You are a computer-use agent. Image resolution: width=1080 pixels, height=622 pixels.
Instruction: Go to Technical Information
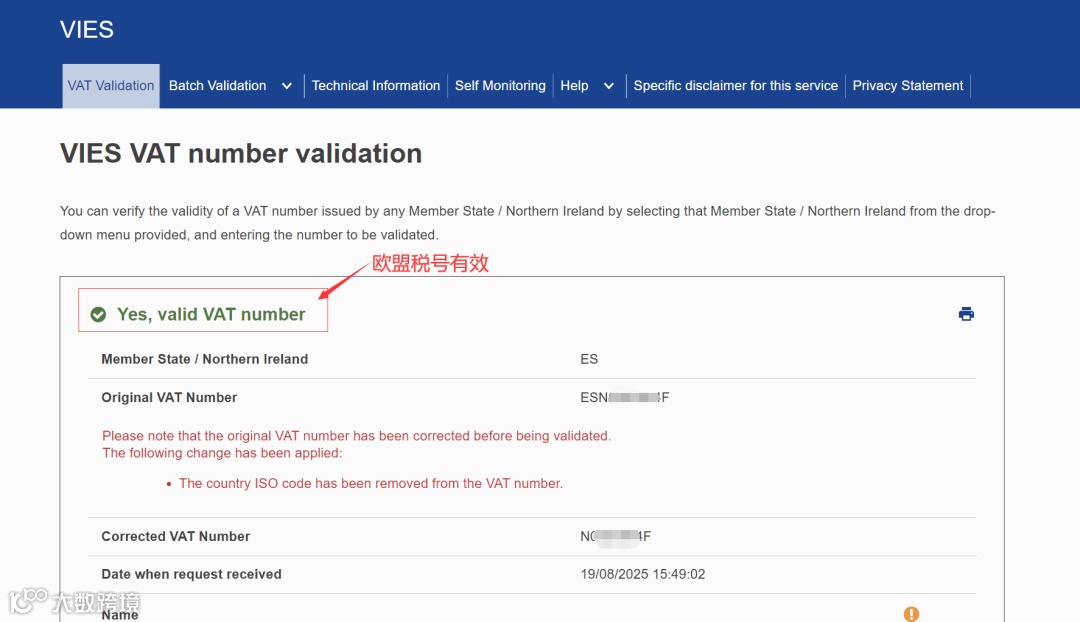tap(376, 86)
